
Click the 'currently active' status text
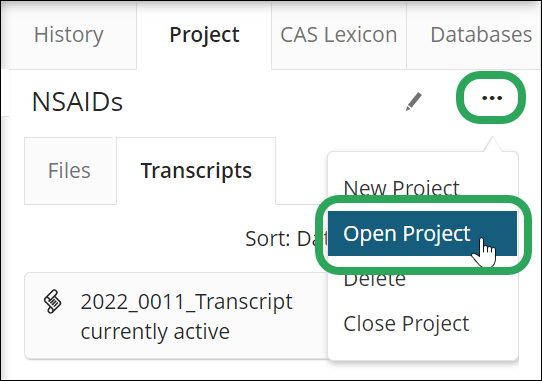(155, 332)
